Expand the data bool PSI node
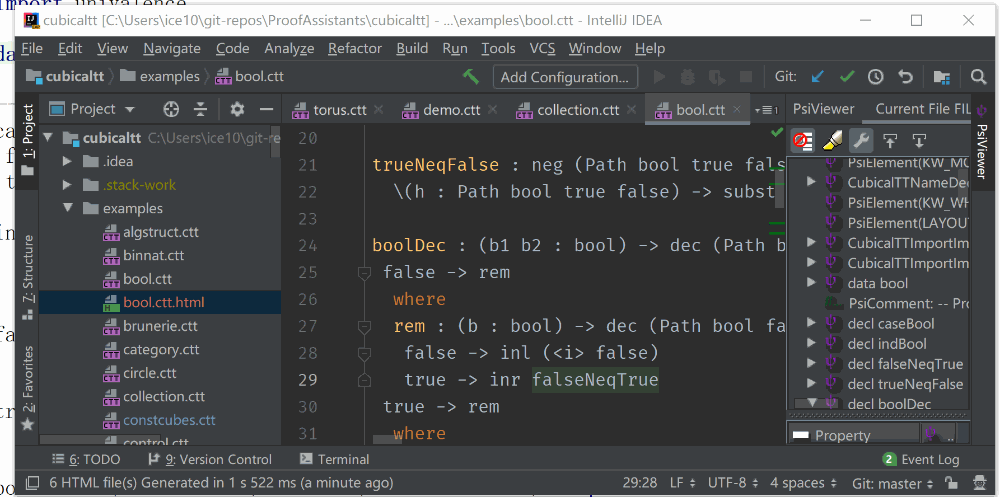Image resolution: width=1000 pixels, height=497 pixels. coord(811,283)
